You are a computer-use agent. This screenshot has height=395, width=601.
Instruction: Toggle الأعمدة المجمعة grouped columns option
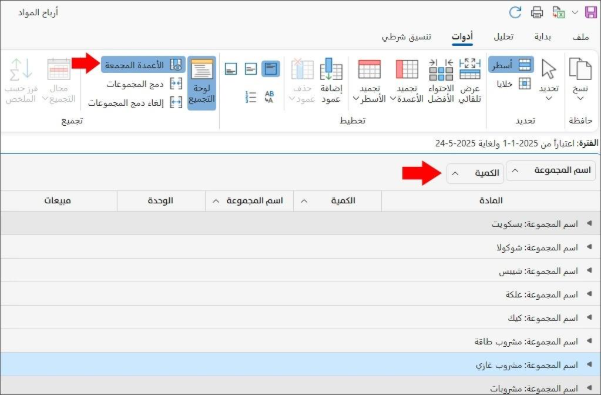tap(143, 65)
